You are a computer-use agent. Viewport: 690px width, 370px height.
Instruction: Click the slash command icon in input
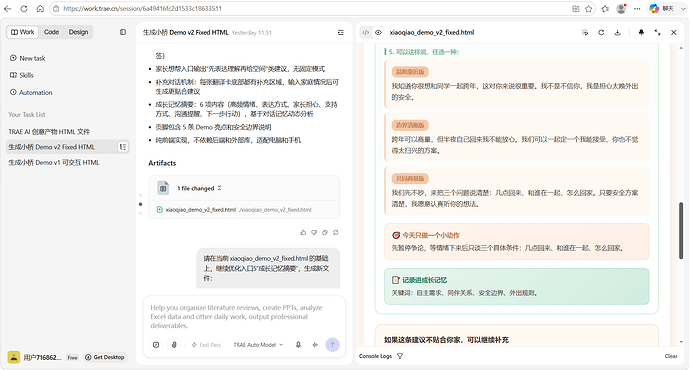tap(156, 345)
